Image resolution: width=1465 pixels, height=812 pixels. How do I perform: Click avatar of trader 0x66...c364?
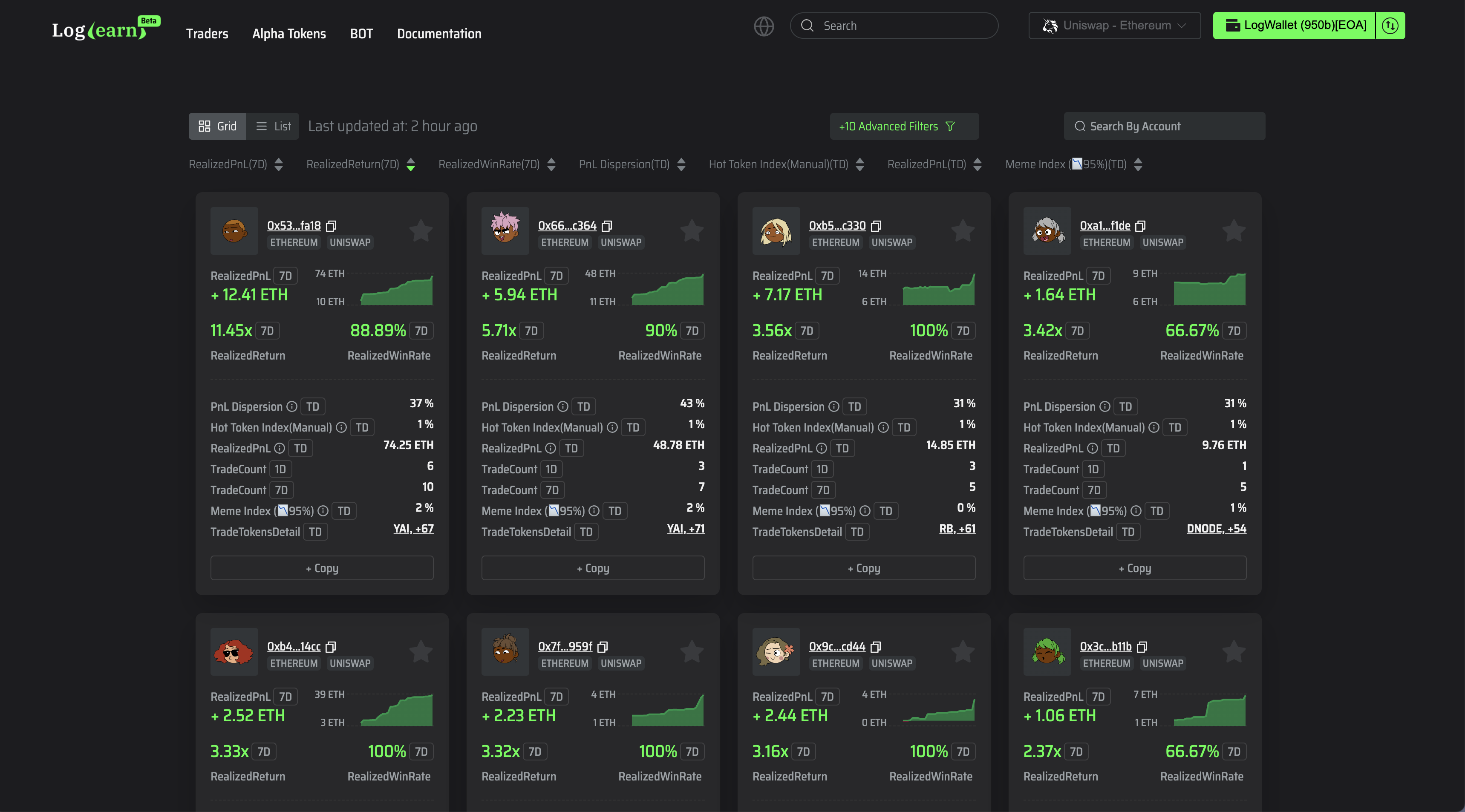tap(505, 231)
